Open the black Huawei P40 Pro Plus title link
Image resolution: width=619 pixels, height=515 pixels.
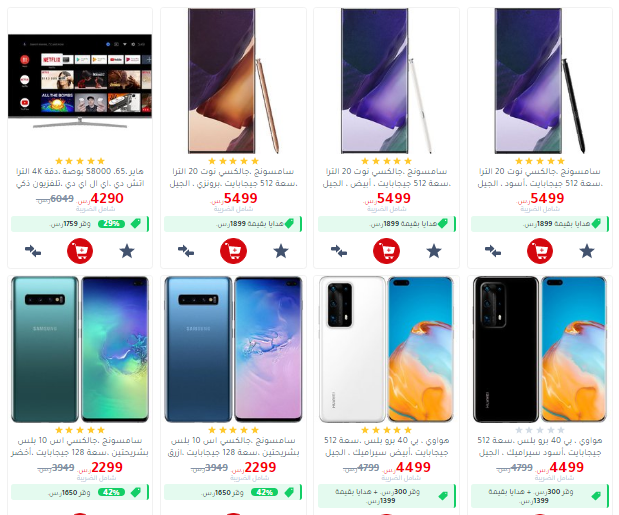click(x=540, y=446)
